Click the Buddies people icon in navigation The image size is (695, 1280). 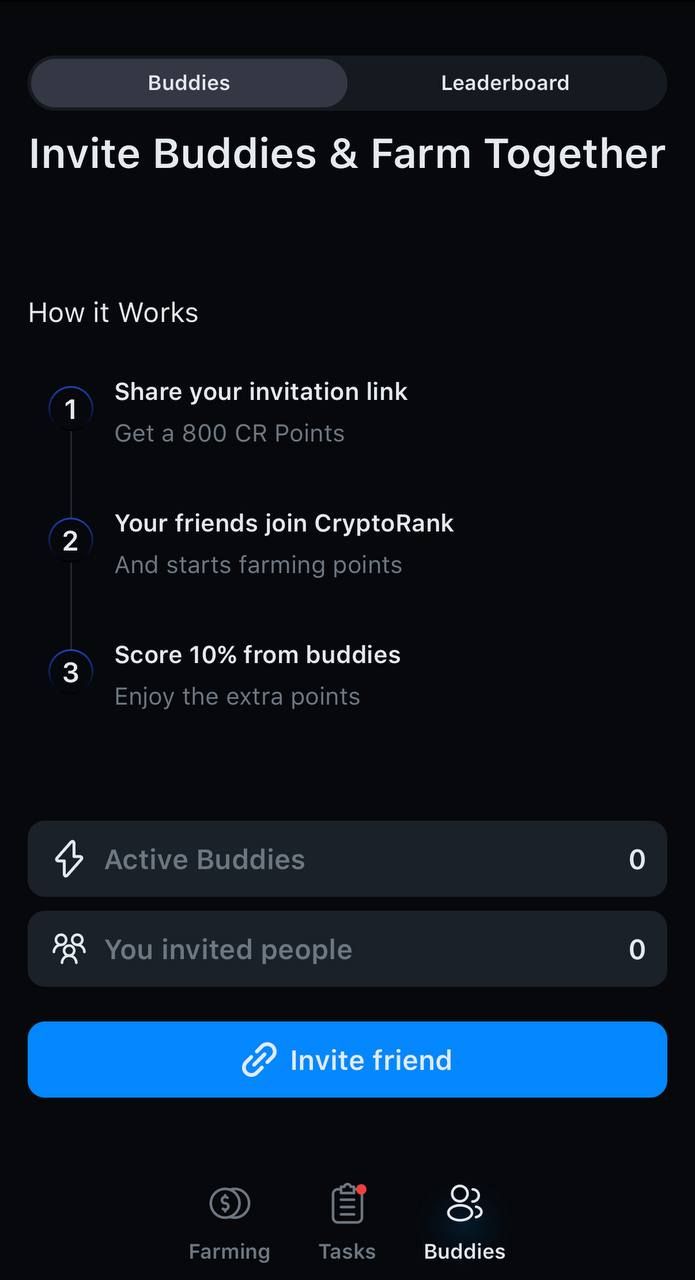[464, 1203]
